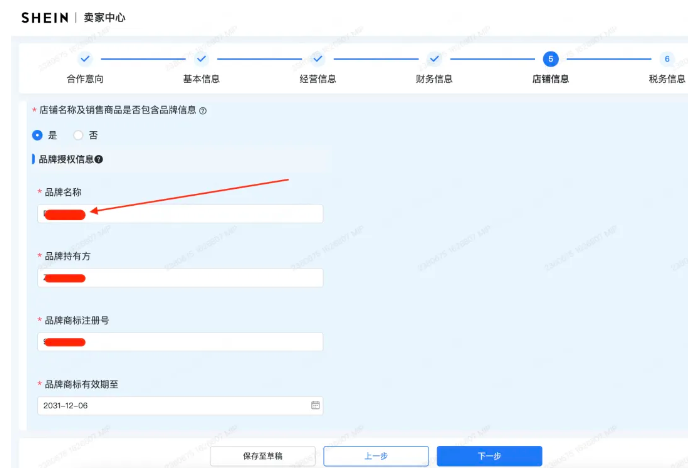This screenshot has width=688, height=468.
Task: Click the 品牌商标注册号 field label
Action: (x=77, y=320)
